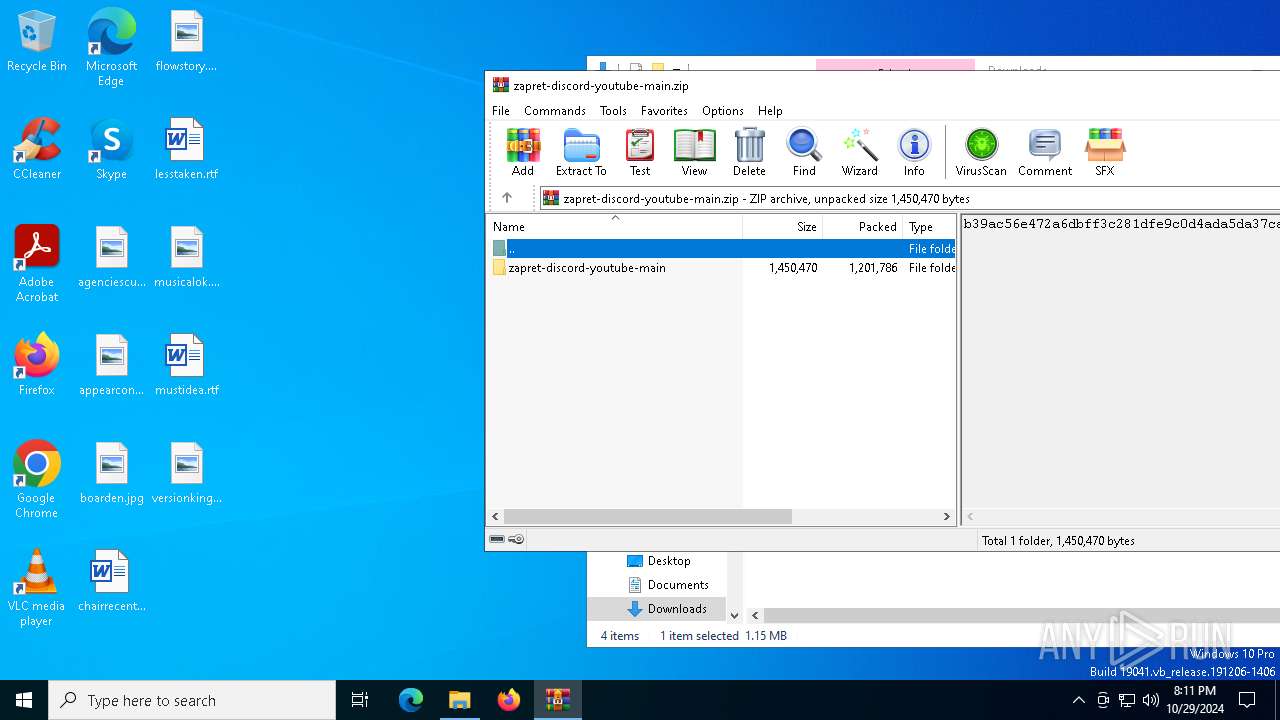Click the WinRAR taskbar button

[558, 700]
